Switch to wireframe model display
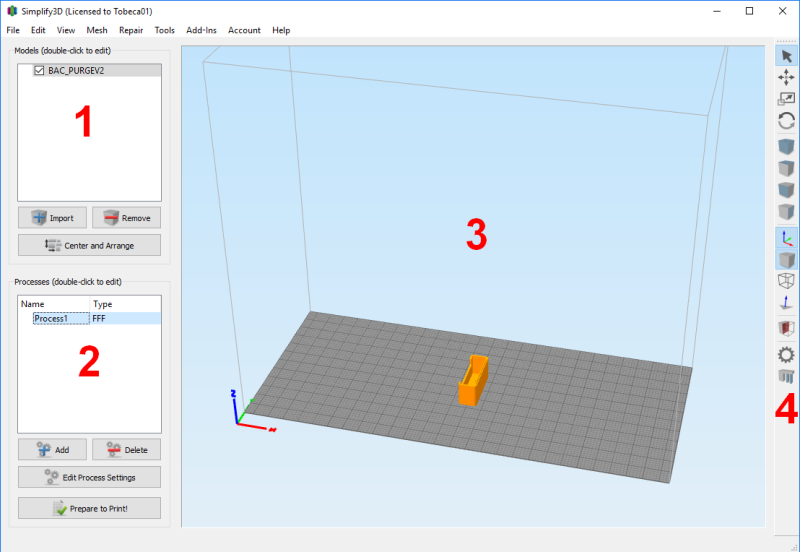 tap(787, 282)
